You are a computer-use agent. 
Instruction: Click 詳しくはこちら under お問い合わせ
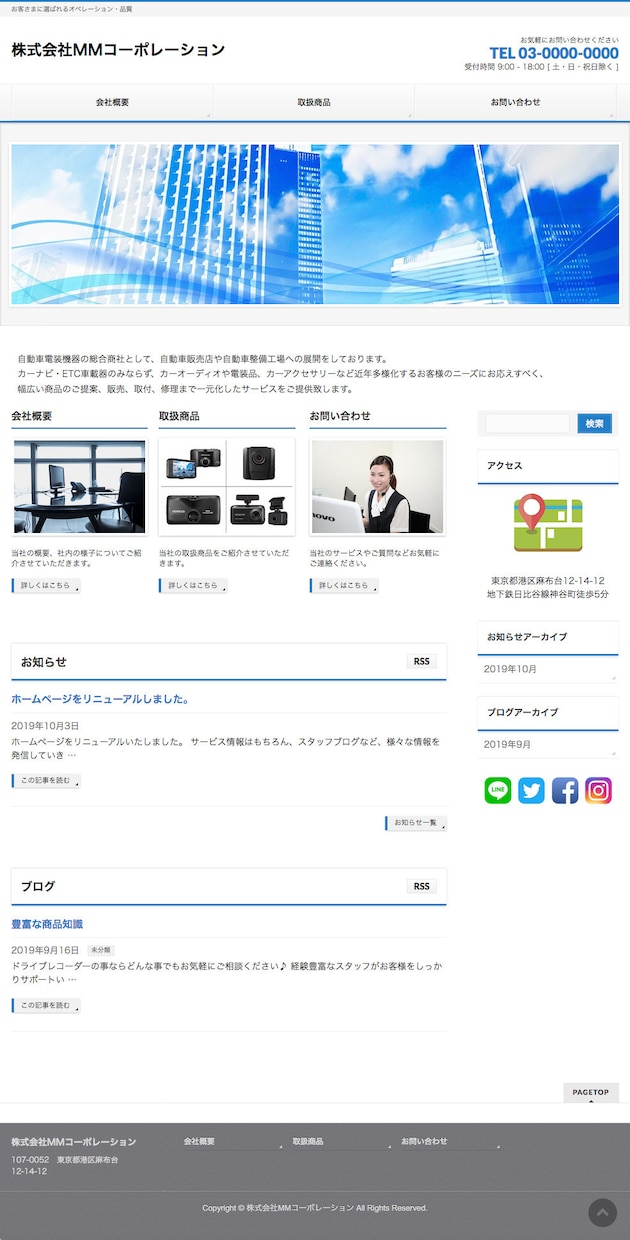click(345, 586)
